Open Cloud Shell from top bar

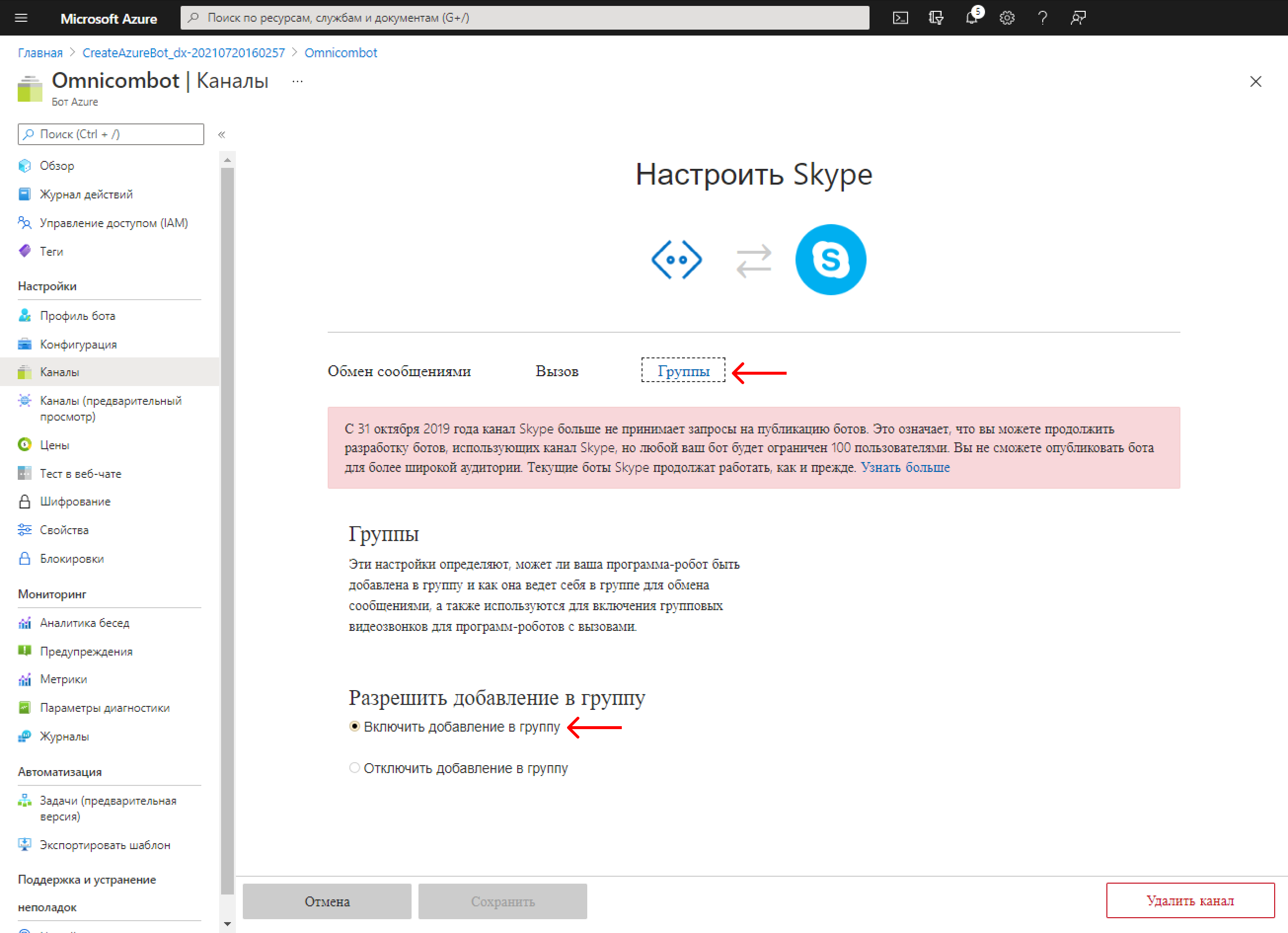click(x=901, y=18)
